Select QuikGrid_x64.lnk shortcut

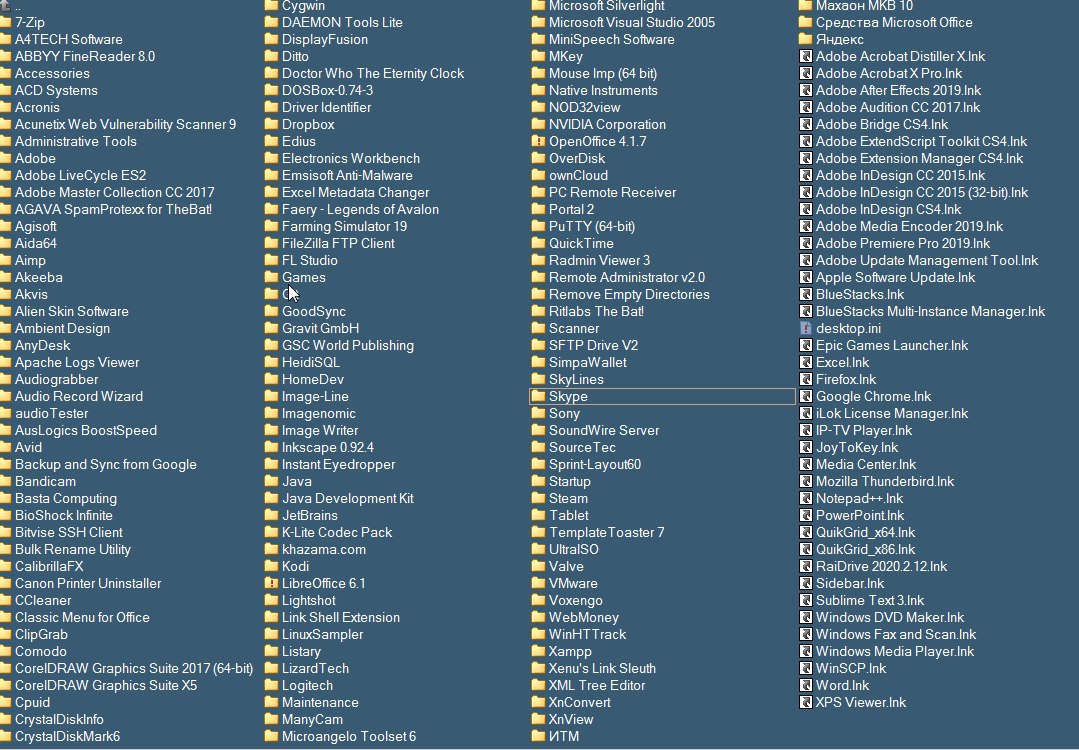(866, 533)
